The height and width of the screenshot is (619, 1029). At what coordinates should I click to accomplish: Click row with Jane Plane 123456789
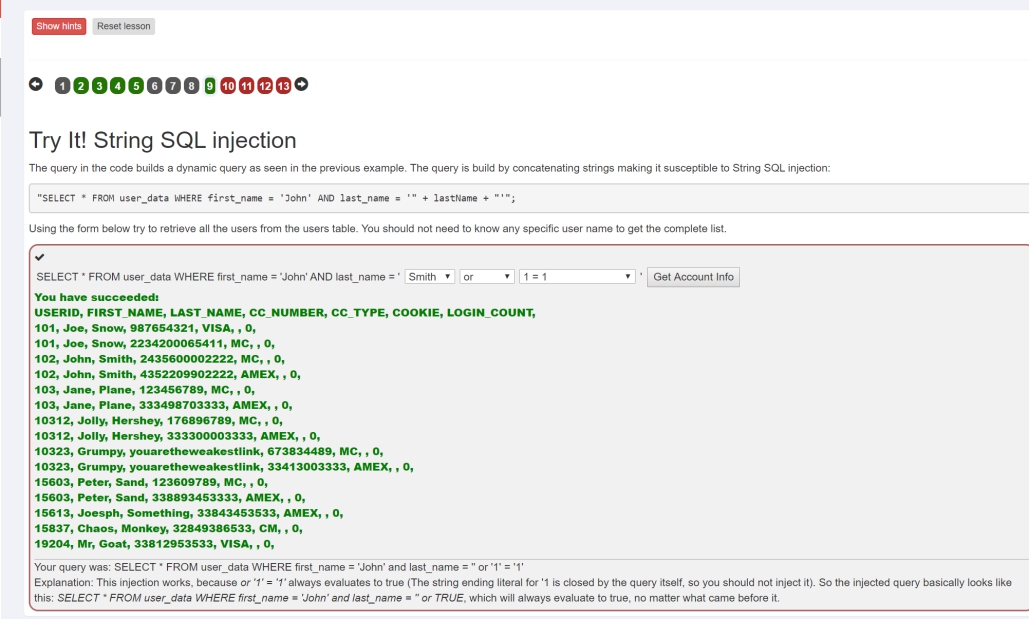(x=144, y=390)
